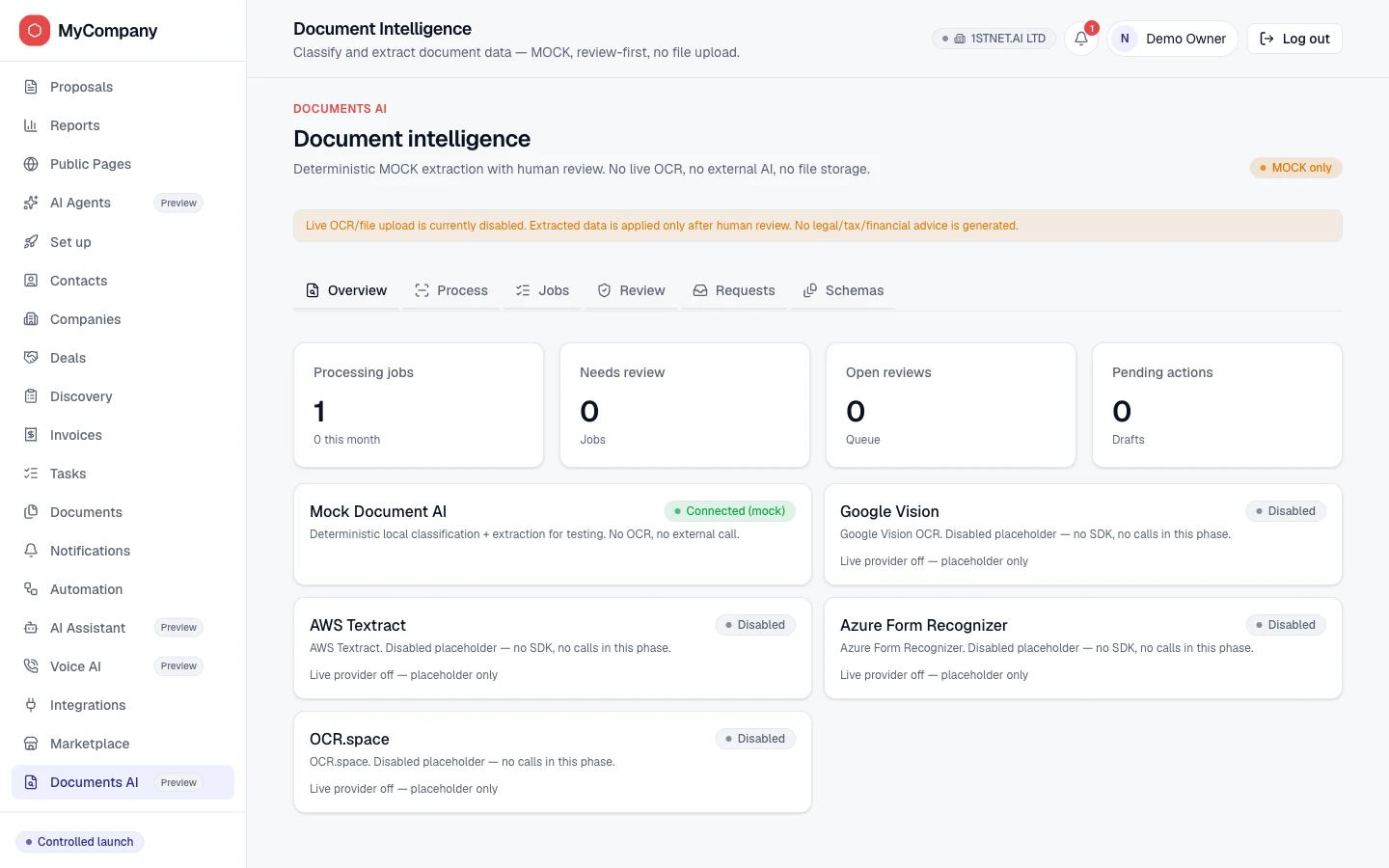
Task: Click the MyCompany logo icon
Action: (35, 31)
